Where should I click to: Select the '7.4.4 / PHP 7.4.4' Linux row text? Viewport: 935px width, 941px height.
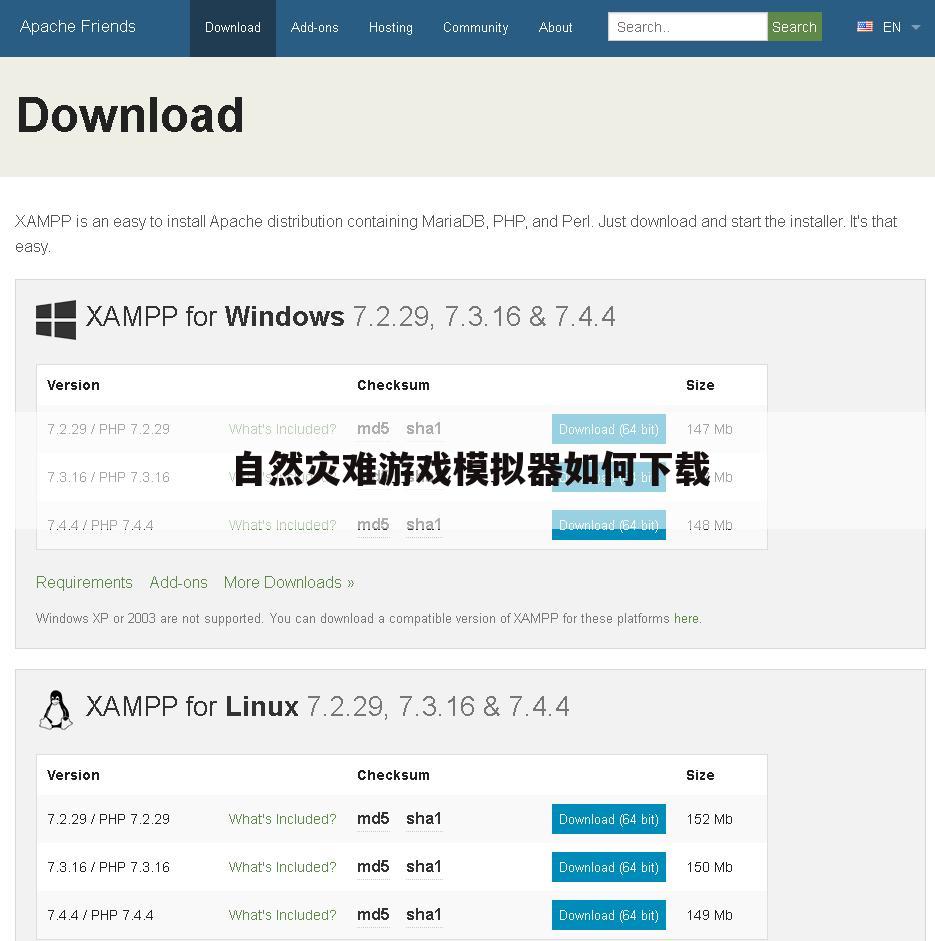coord(100,915)
